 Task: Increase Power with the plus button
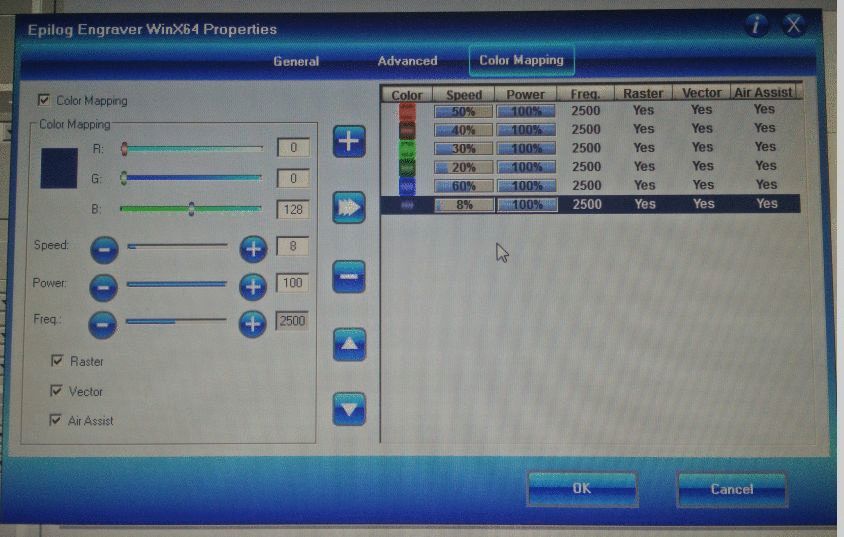tap(252, 286)
